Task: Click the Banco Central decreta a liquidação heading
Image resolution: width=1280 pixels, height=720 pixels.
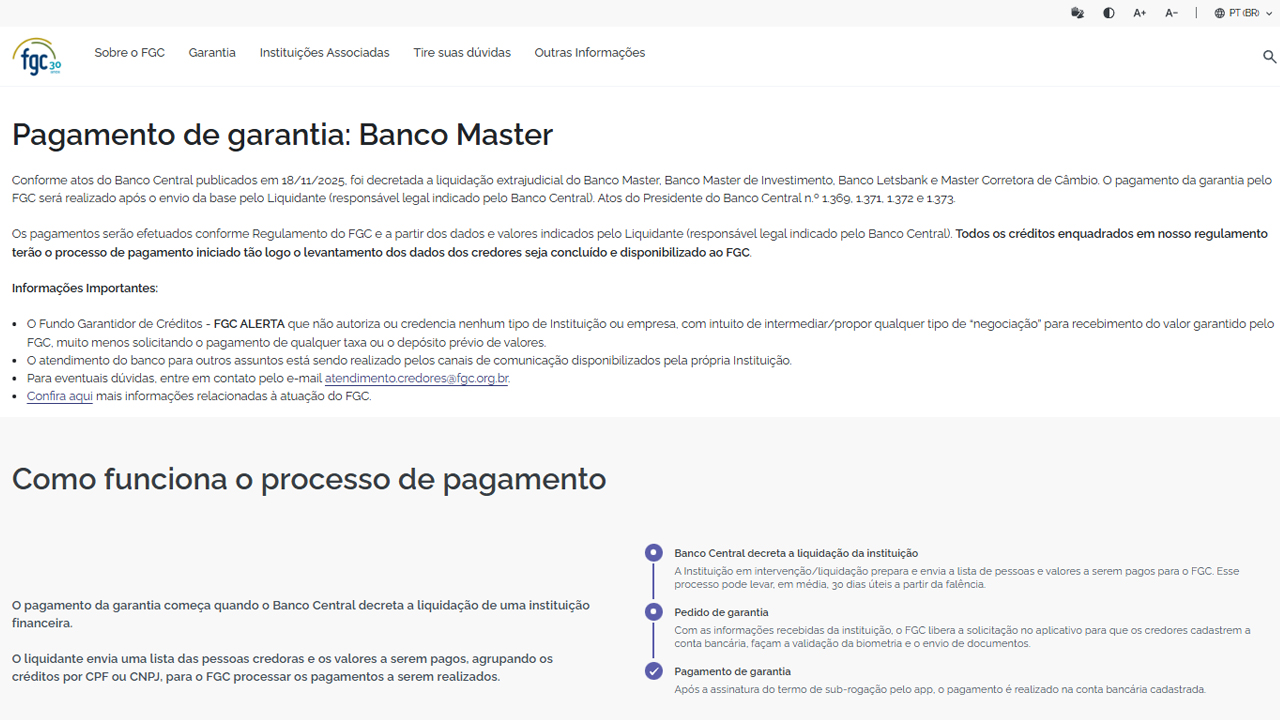Action: pyautogui.click(x=796, y=553)
